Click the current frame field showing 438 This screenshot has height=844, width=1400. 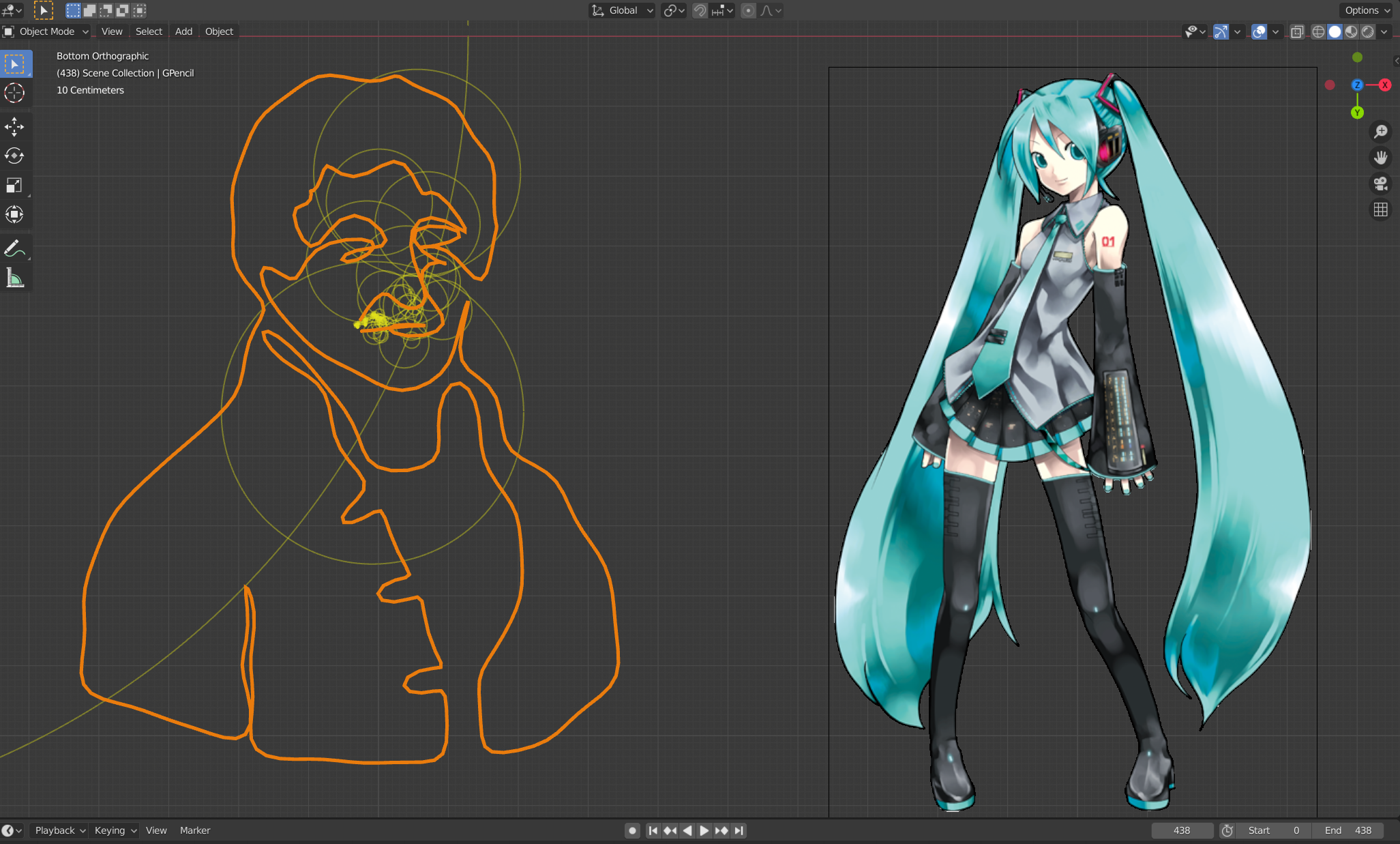tap(1182, 830)
